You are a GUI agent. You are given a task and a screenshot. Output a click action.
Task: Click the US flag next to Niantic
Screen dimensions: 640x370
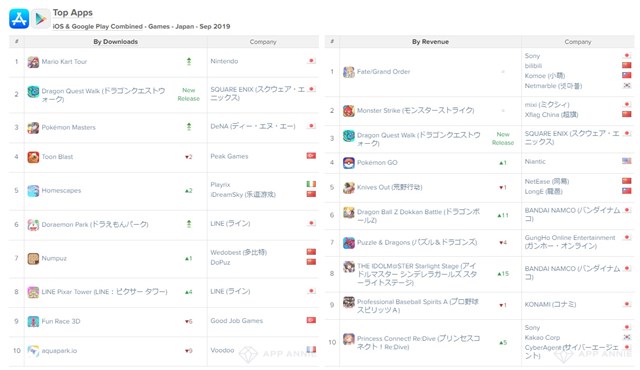627,161
